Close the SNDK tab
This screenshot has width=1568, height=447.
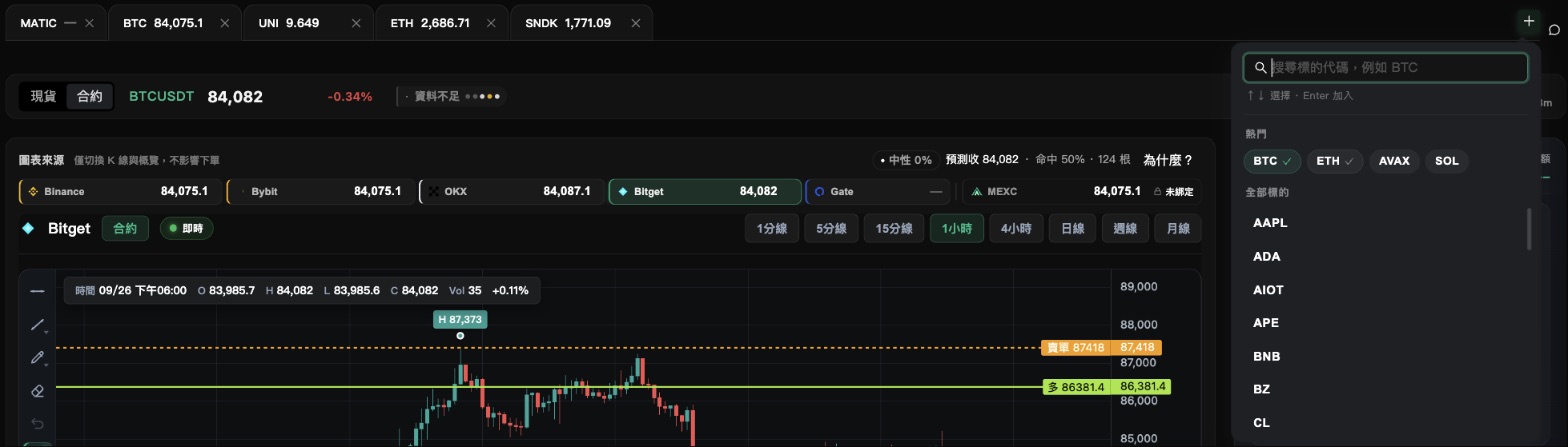pyautogui.click(x=635, y=23)
